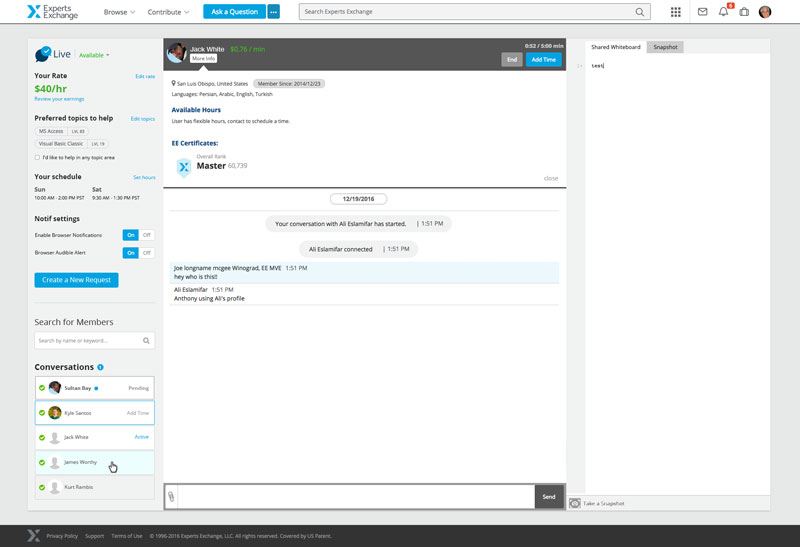
Task: Click the Member Since 2014/12/23 badge
Action: (289, 84)
